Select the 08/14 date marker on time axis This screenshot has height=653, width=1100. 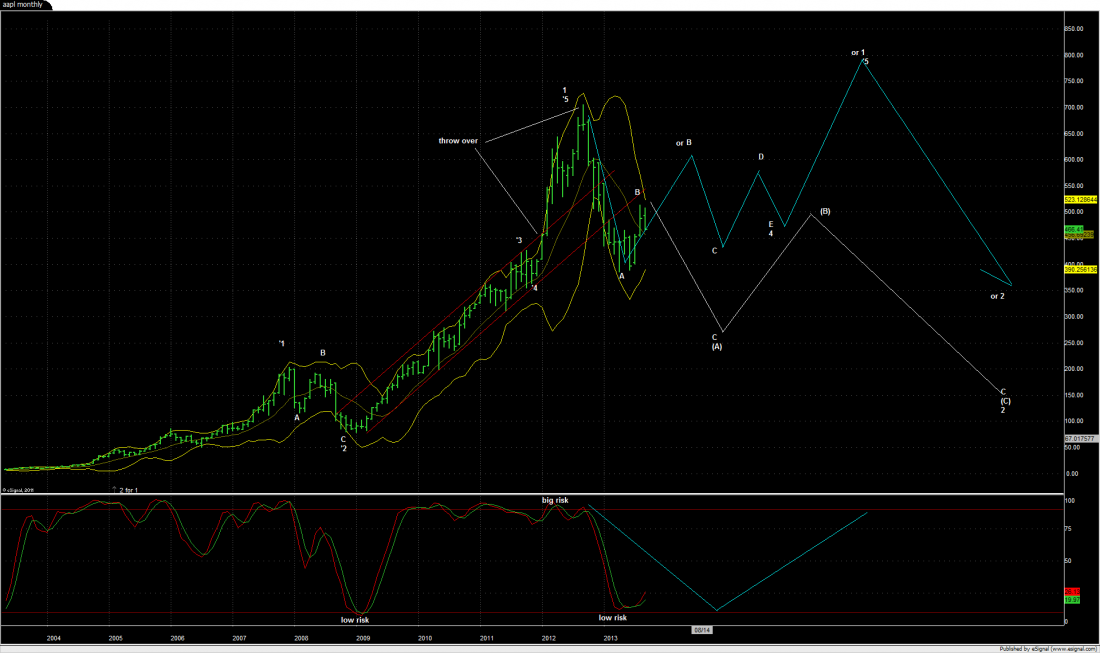pos(703,629)
